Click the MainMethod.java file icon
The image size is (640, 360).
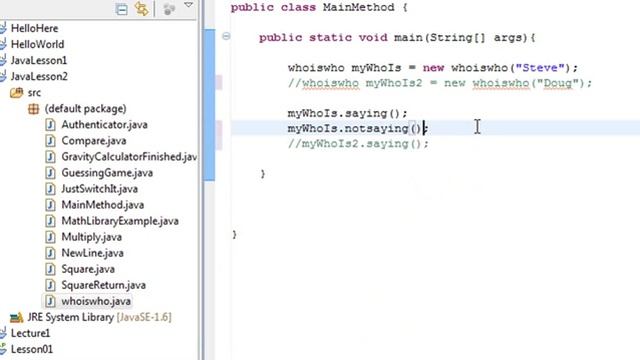click(x=50, y=205)
